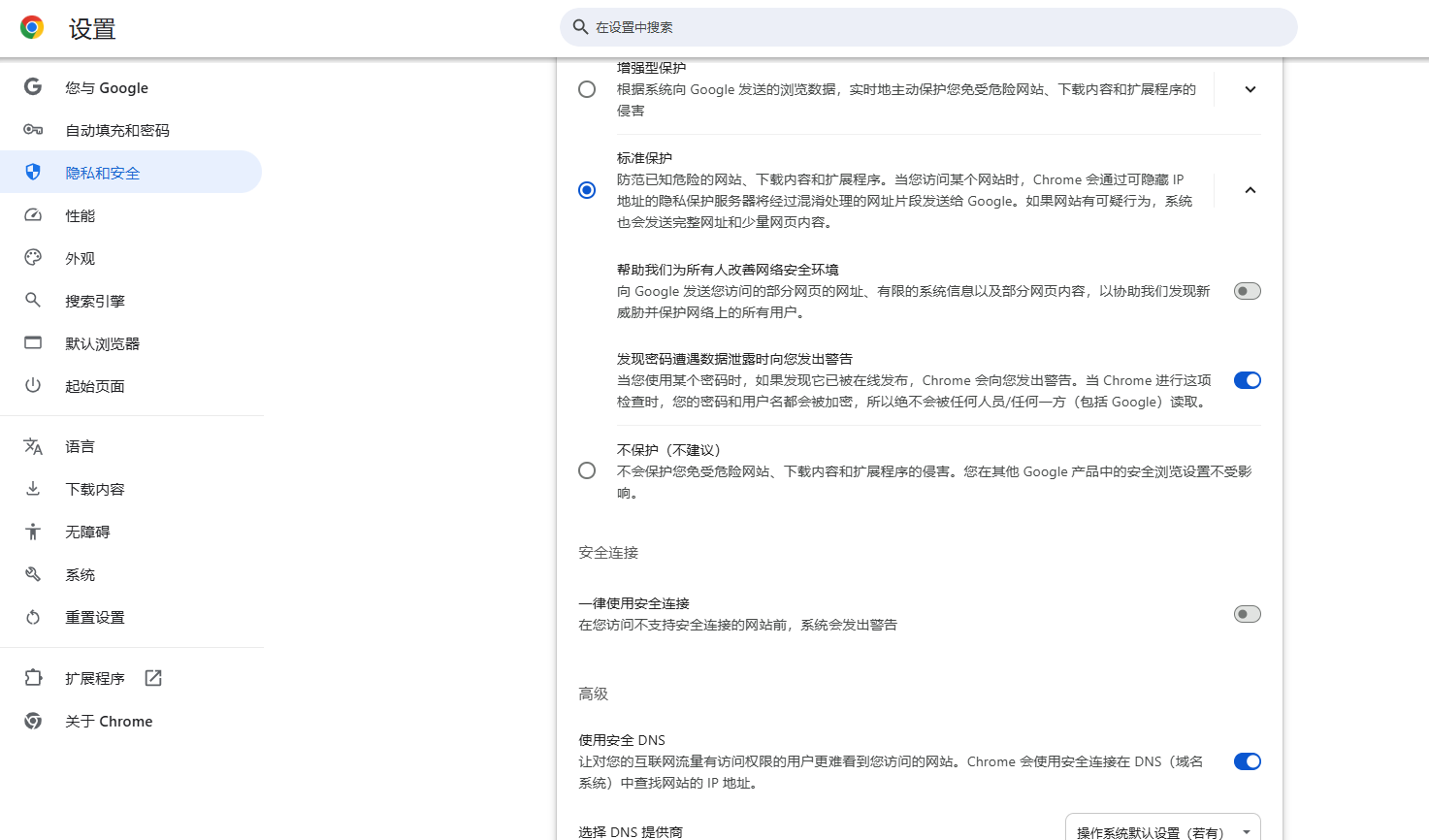Click the Chrome logo icon beside 设置

coord(32,28)
